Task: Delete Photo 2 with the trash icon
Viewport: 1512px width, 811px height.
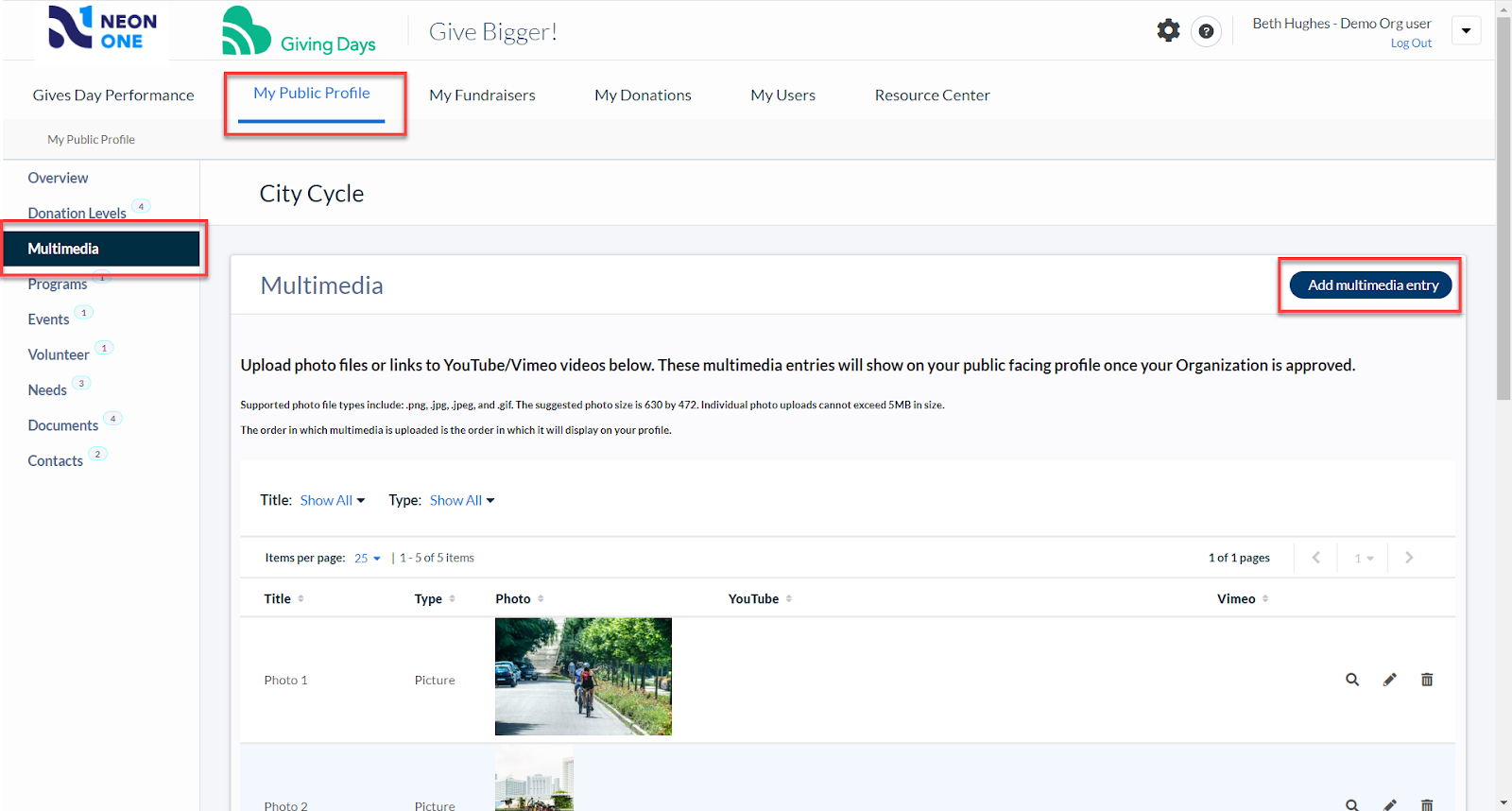Action: pyautogui.click(x=1427, y=804)
